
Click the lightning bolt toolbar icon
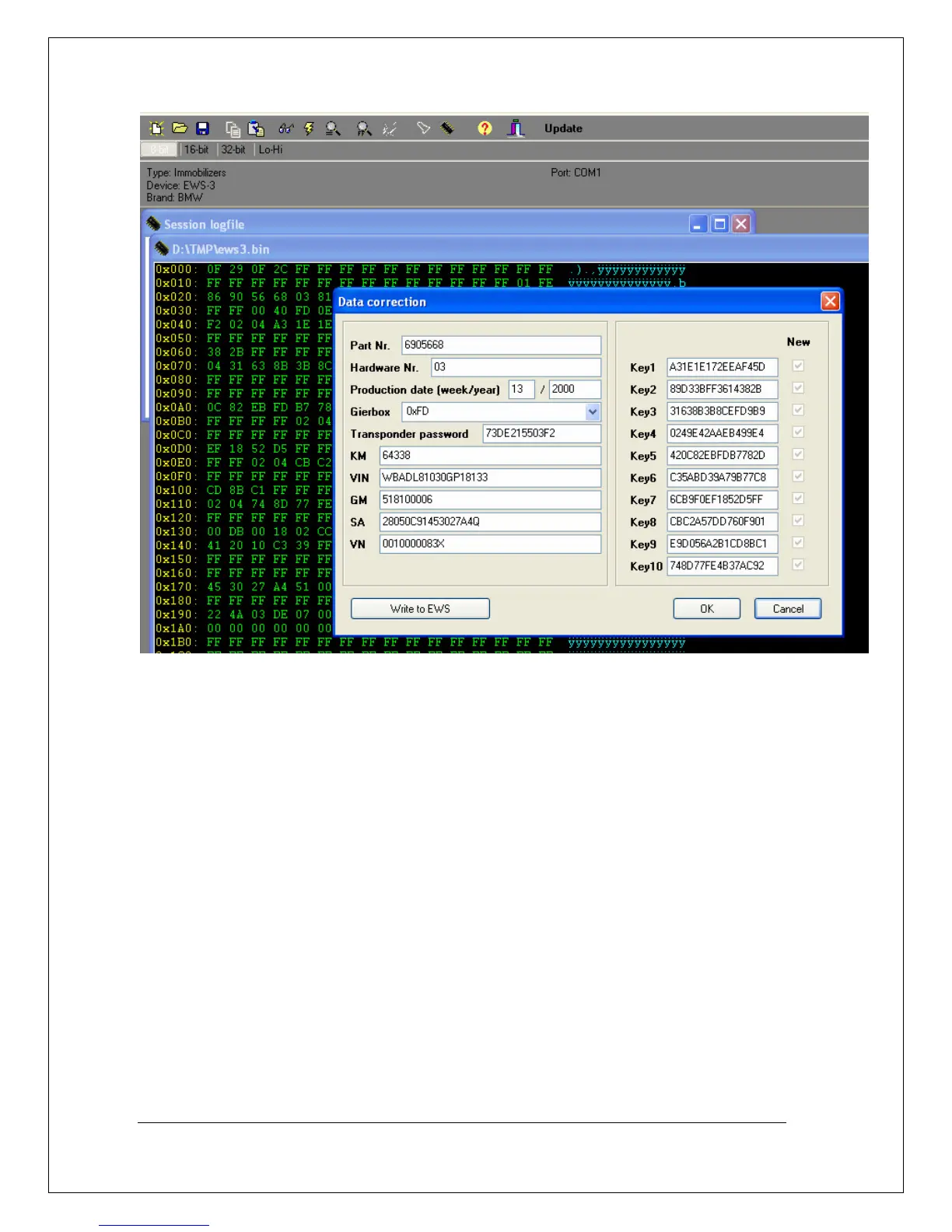pos(309,129)
